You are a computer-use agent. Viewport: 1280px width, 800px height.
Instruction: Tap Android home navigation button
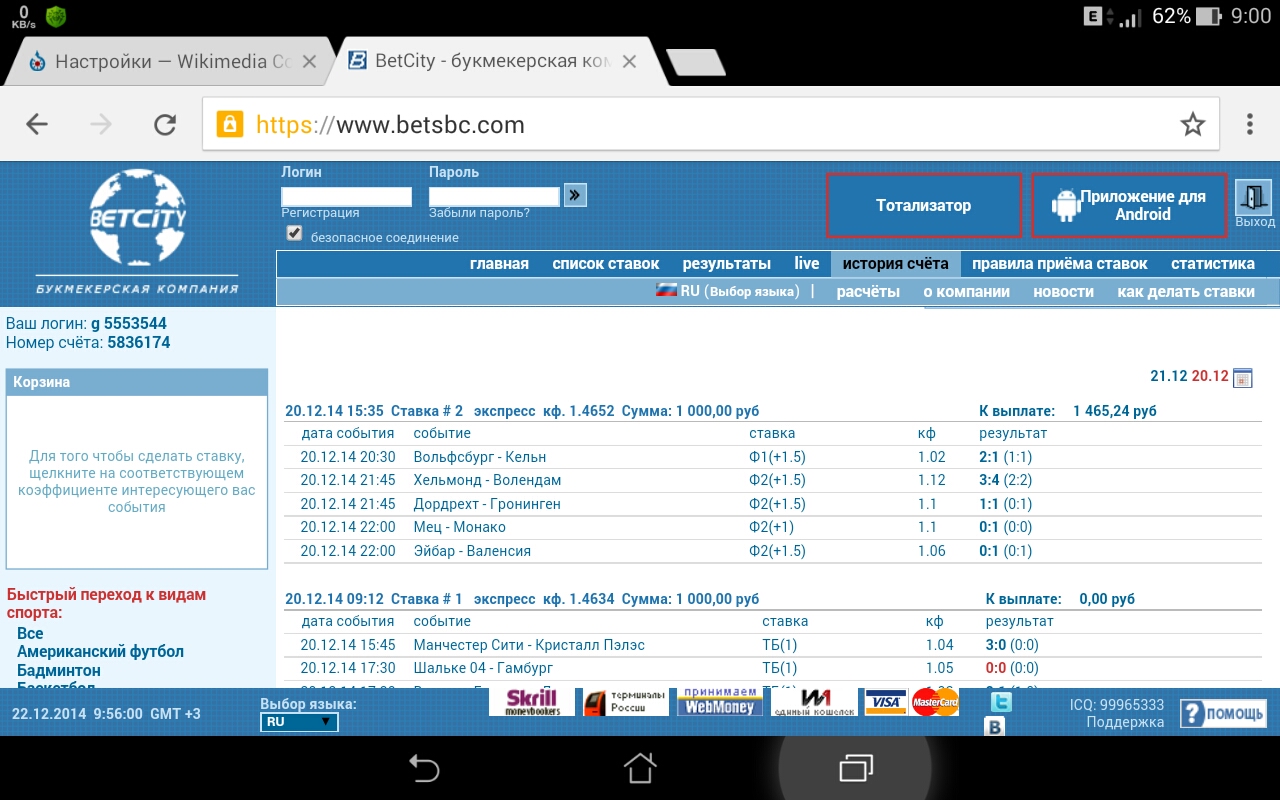pyautogui.click(x=640, y=768)
